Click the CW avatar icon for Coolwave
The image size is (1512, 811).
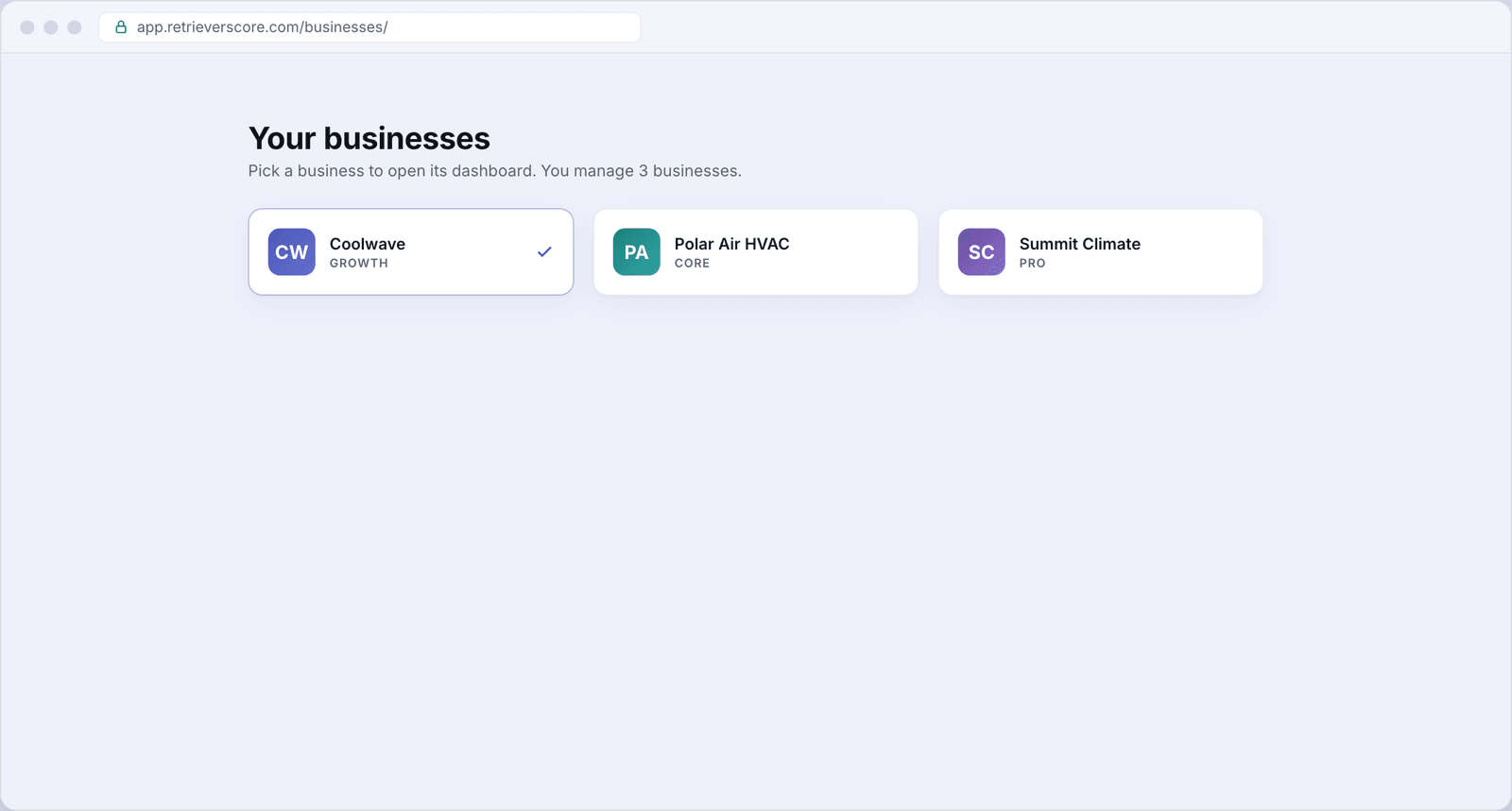click(x=292, y=252)
